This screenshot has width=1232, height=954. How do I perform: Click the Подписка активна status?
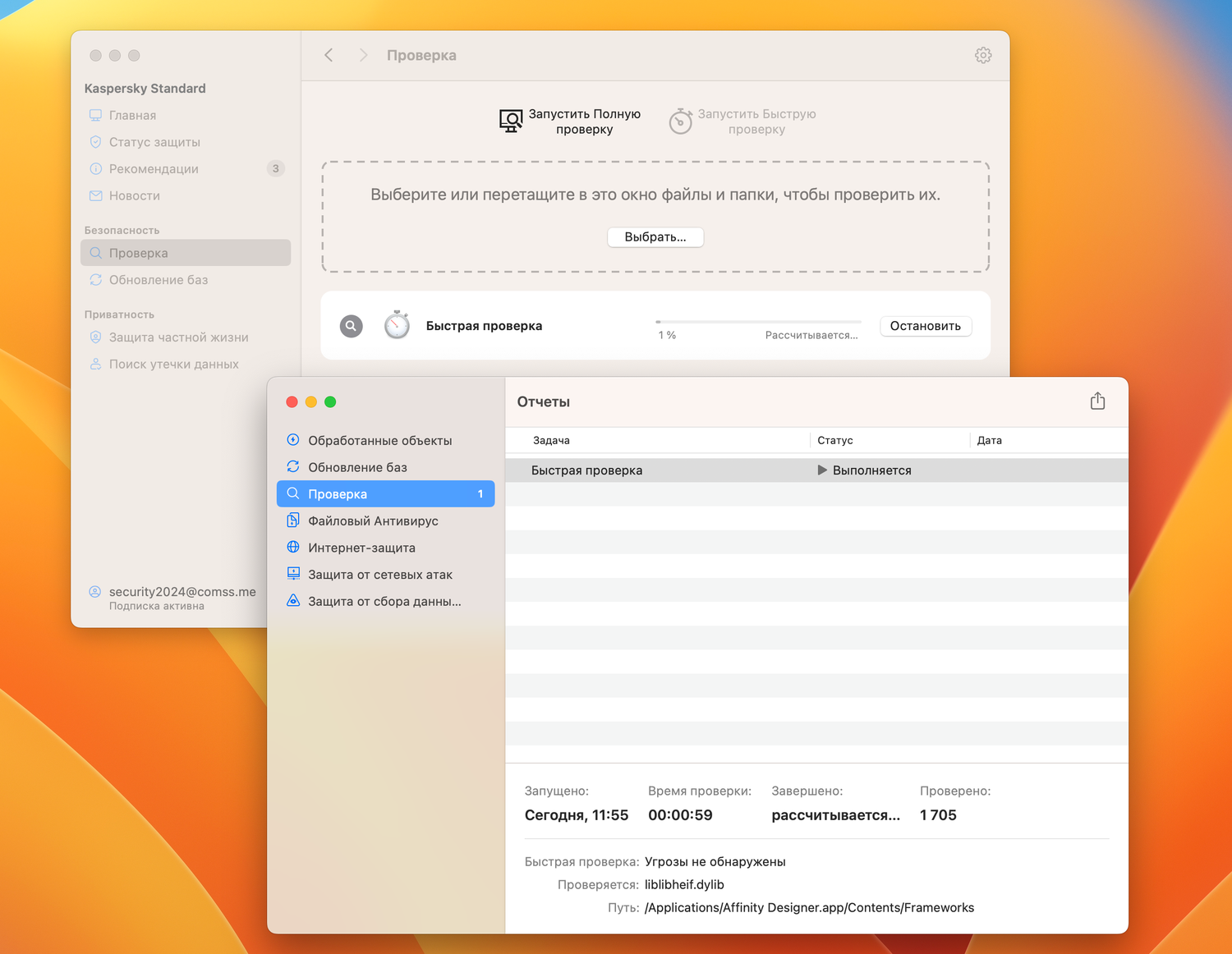(x=157, y=607)
